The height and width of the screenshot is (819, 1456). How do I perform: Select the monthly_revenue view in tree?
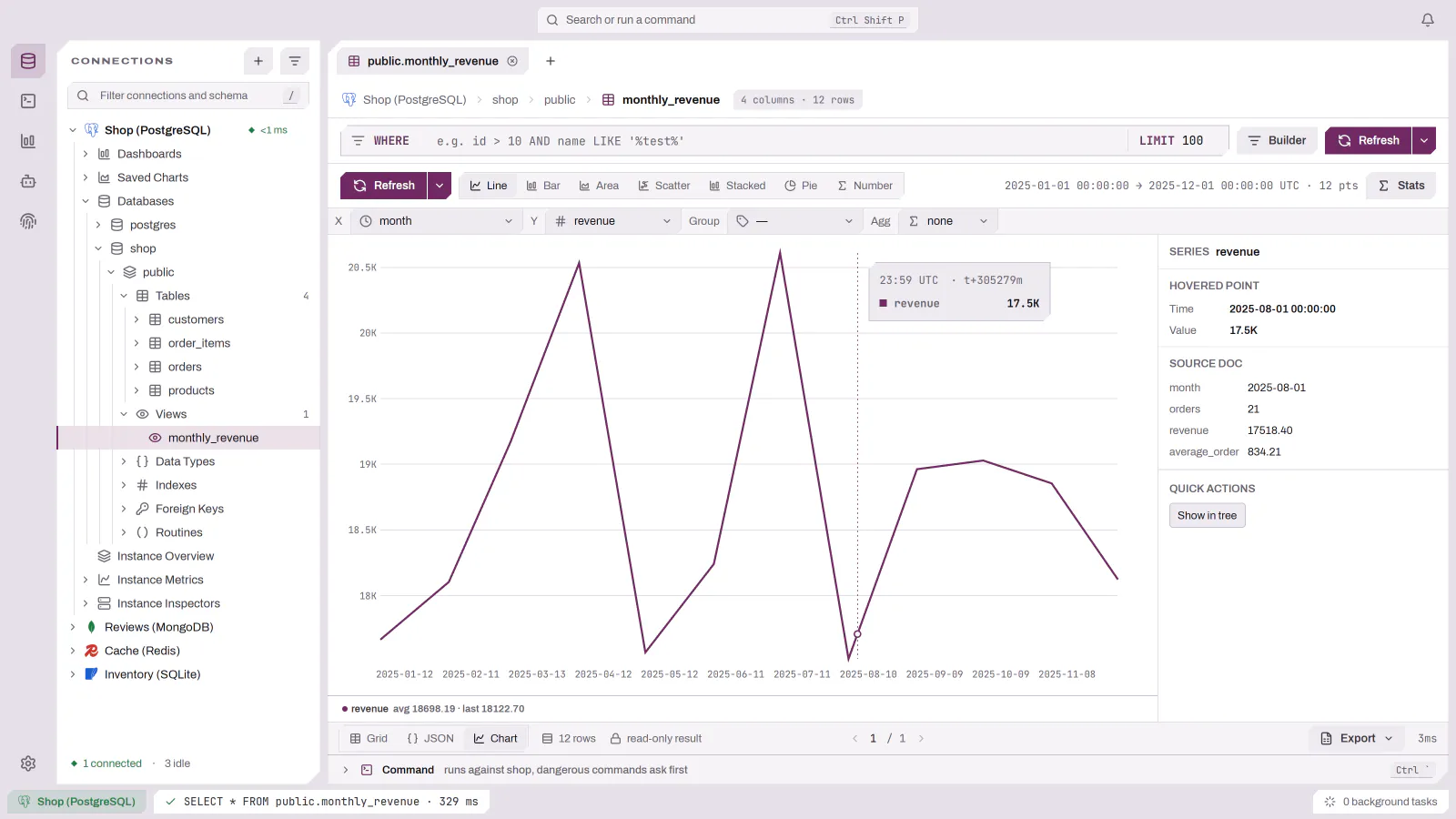188,438
